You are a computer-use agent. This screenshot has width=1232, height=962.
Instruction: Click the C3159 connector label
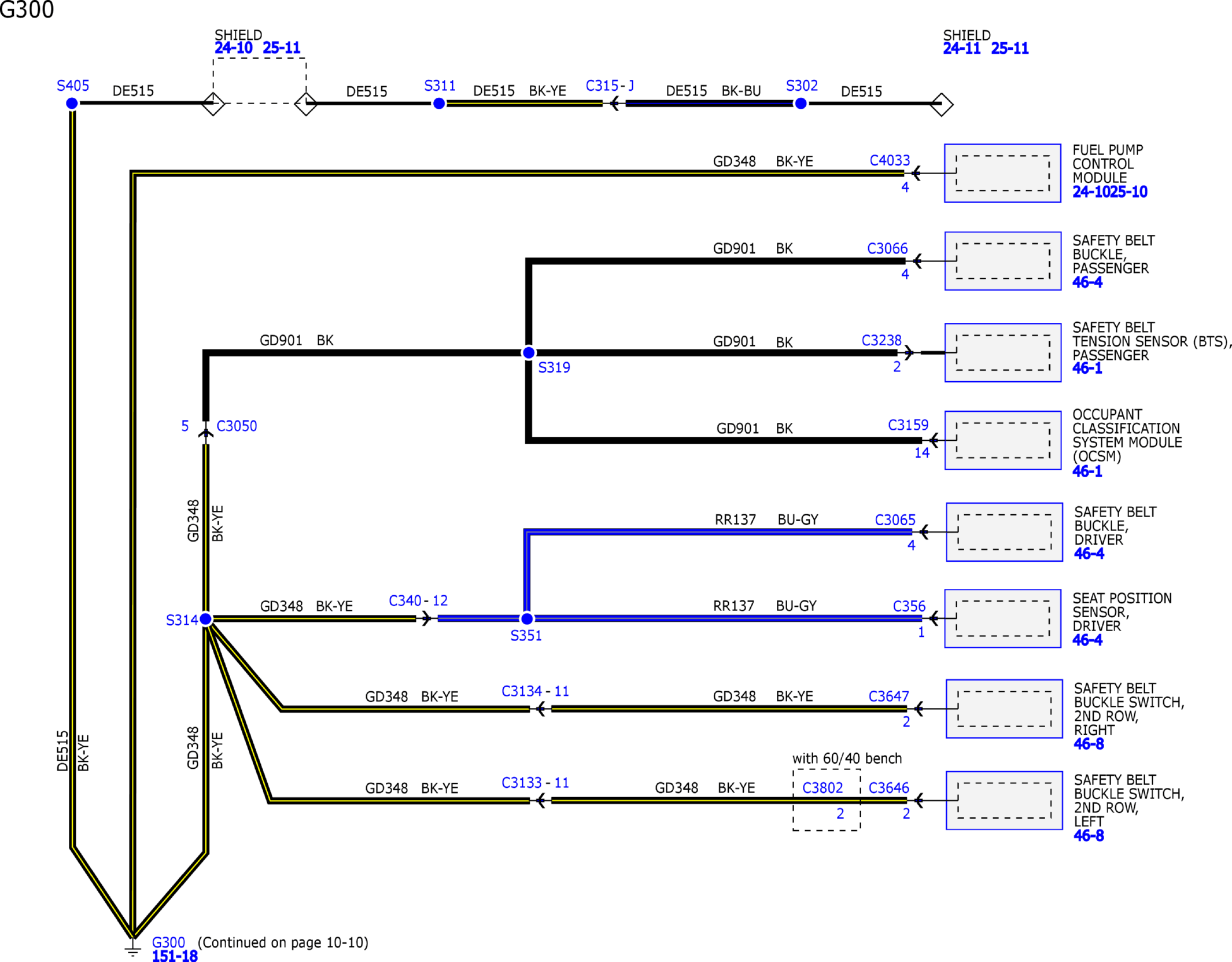point(908,426)
